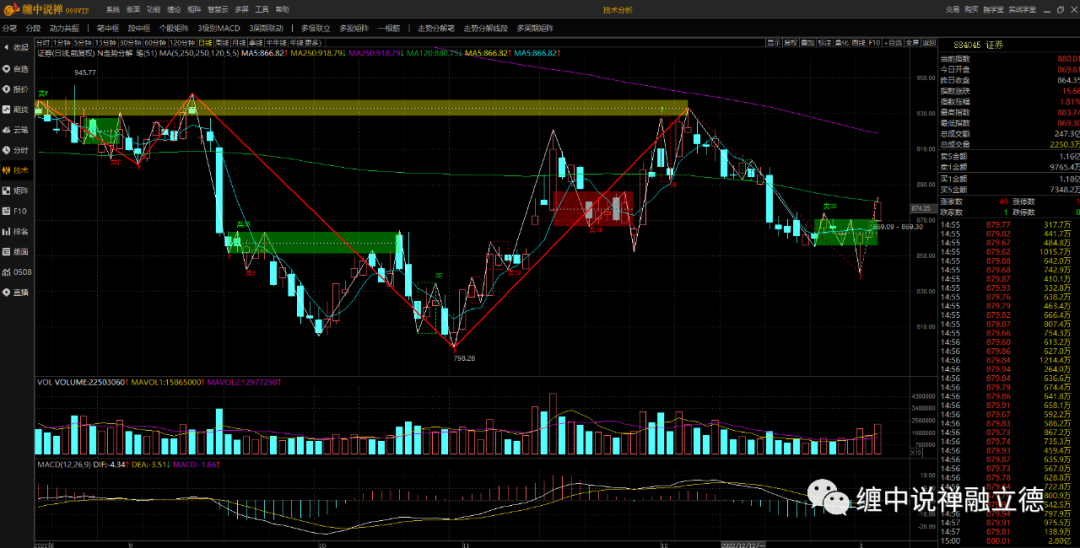
Task: Open the 期货 futures sidebar icon
Action: coord(17,109)
